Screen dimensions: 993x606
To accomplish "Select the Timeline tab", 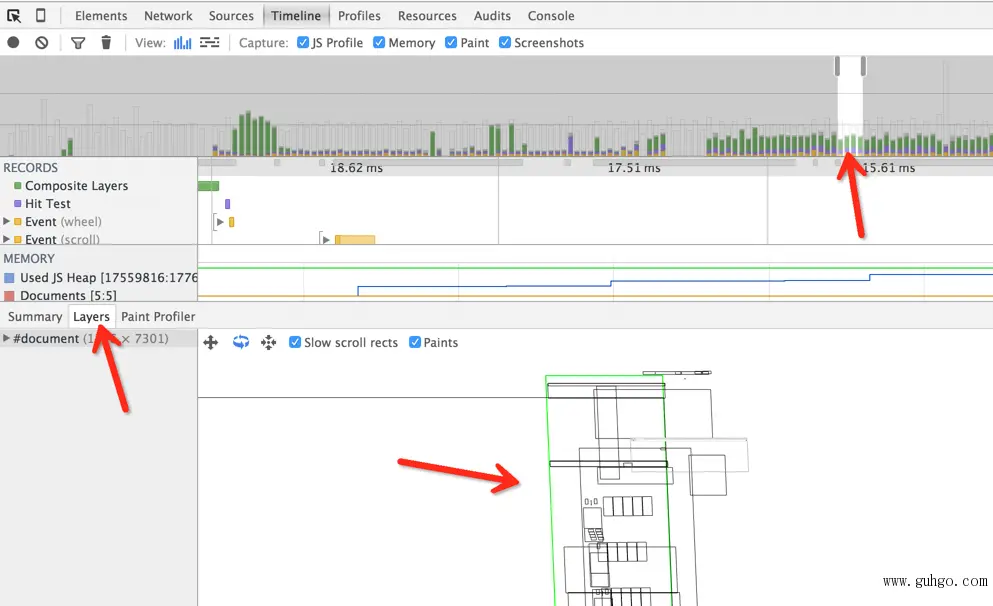I will point(296,15).
